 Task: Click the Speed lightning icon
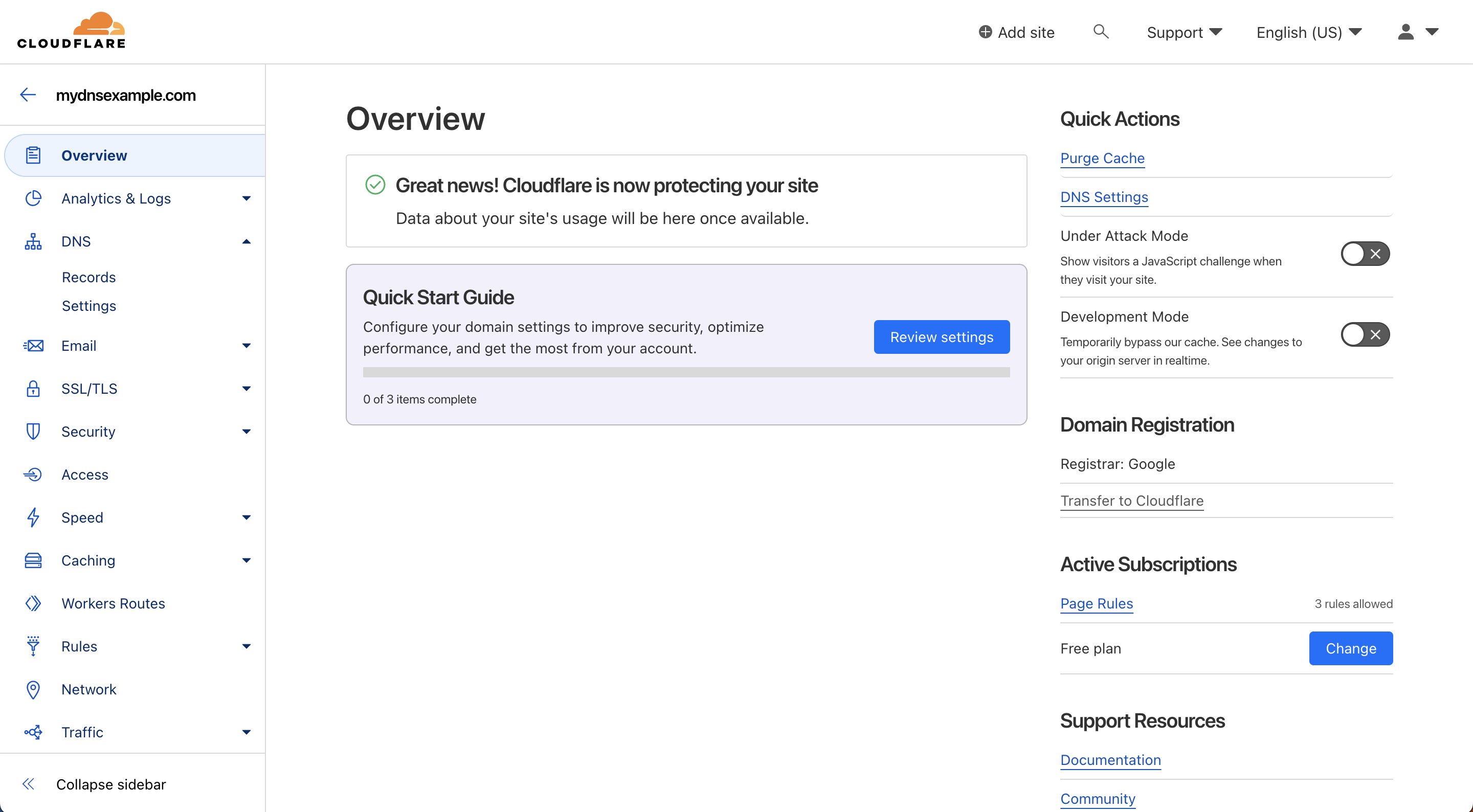(x=33, y=517)
